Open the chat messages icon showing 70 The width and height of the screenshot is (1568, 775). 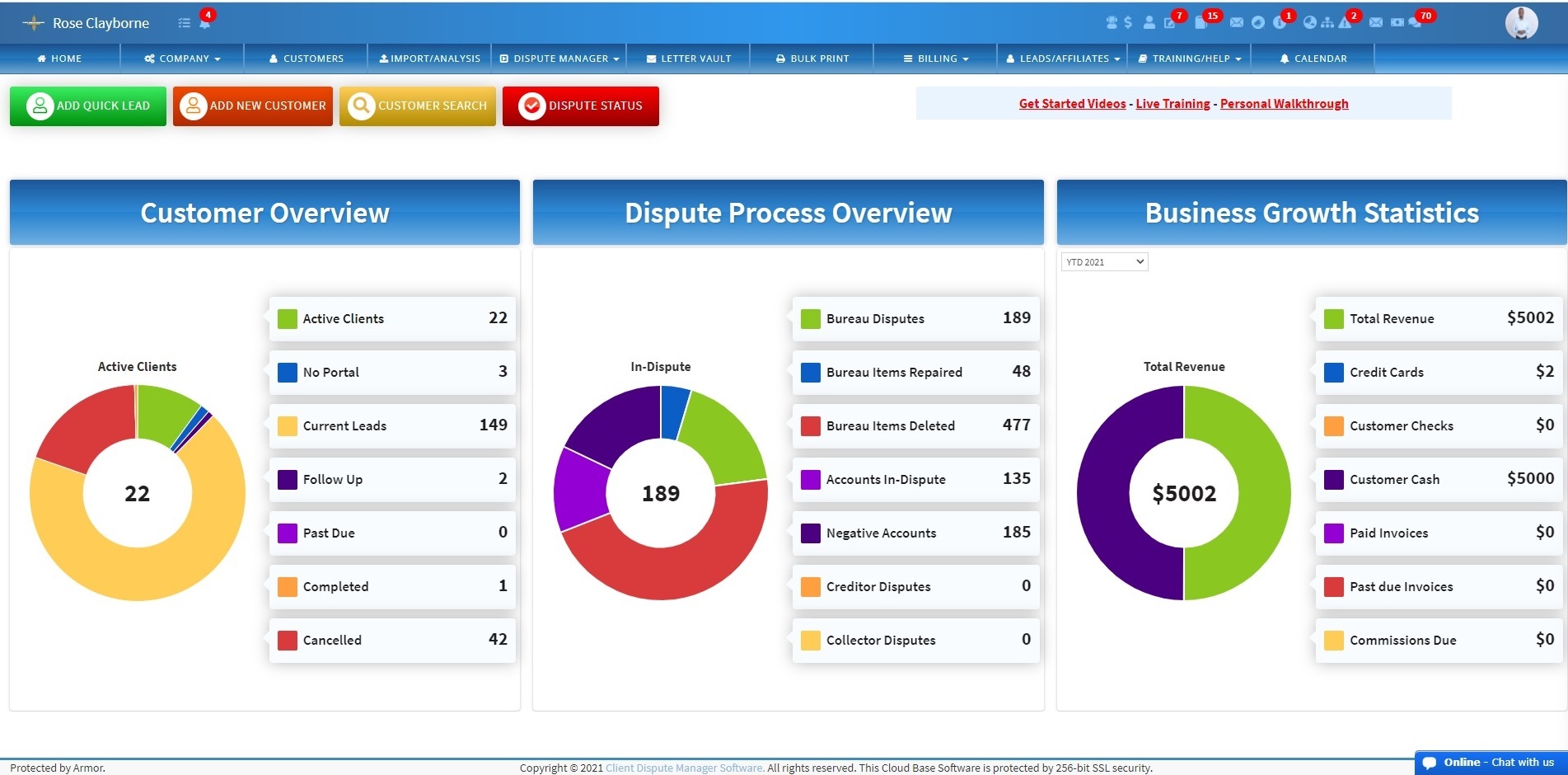pos(1416,24)
